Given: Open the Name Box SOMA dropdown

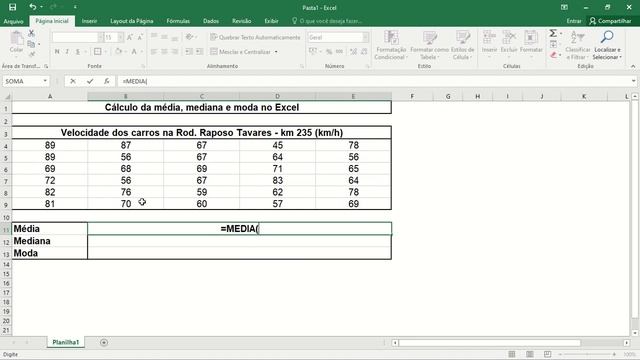Looking at the screenshot, I should coord(45,81).
